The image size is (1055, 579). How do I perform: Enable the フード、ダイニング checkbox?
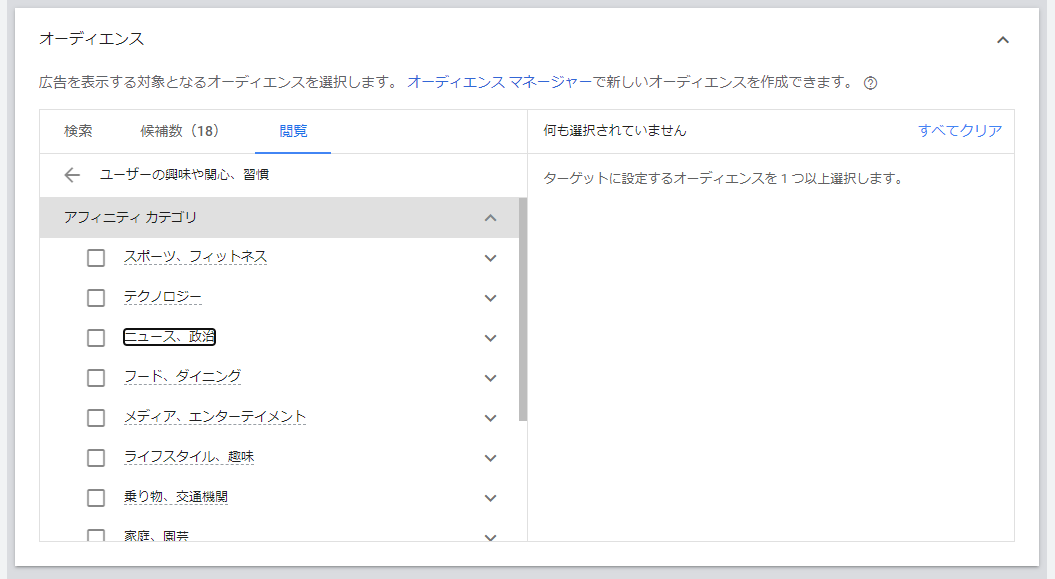pos(96,378)
